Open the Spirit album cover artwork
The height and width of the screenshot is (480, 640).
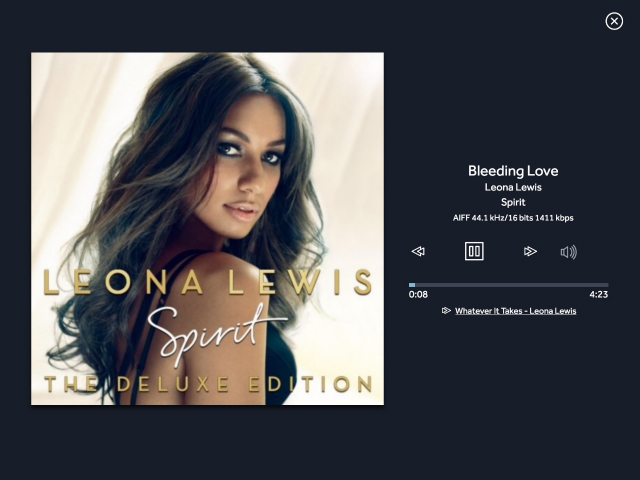point(207,229)
